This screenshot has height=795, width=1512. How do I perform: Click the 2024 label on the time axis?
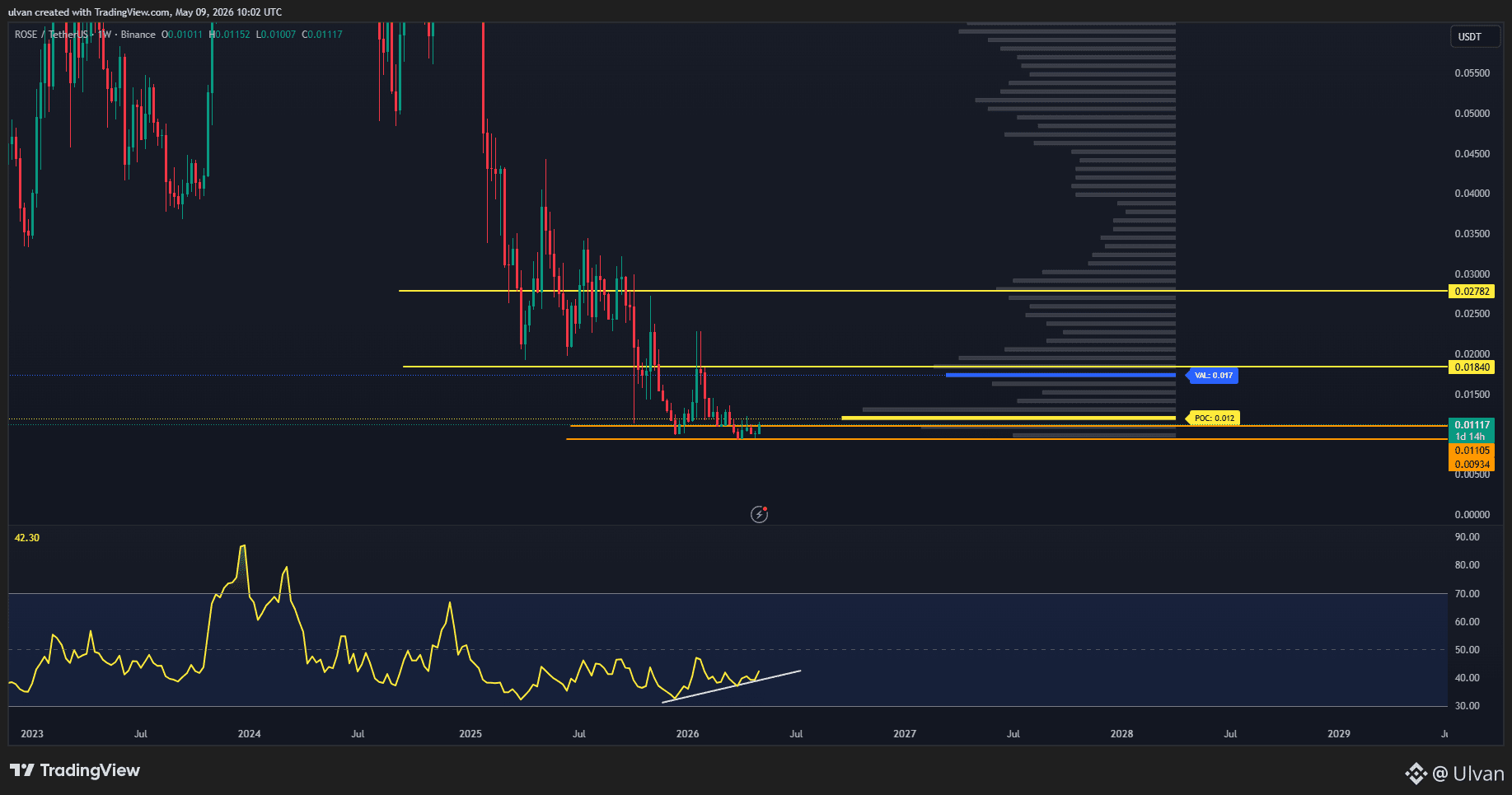click(x=250, y=734)
